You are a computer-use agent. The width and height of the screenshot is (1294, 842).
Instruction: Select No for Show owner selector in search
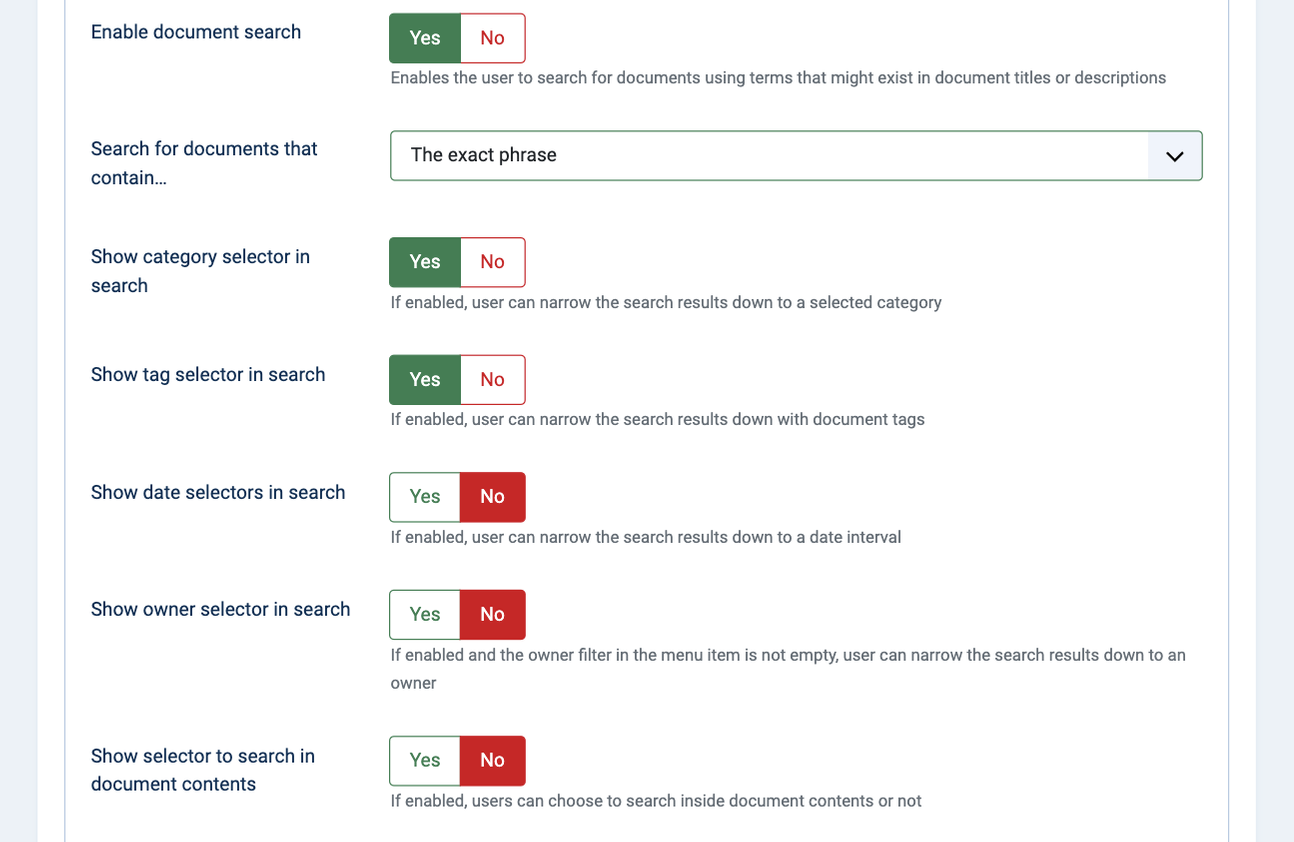click(x=492, y=614)
